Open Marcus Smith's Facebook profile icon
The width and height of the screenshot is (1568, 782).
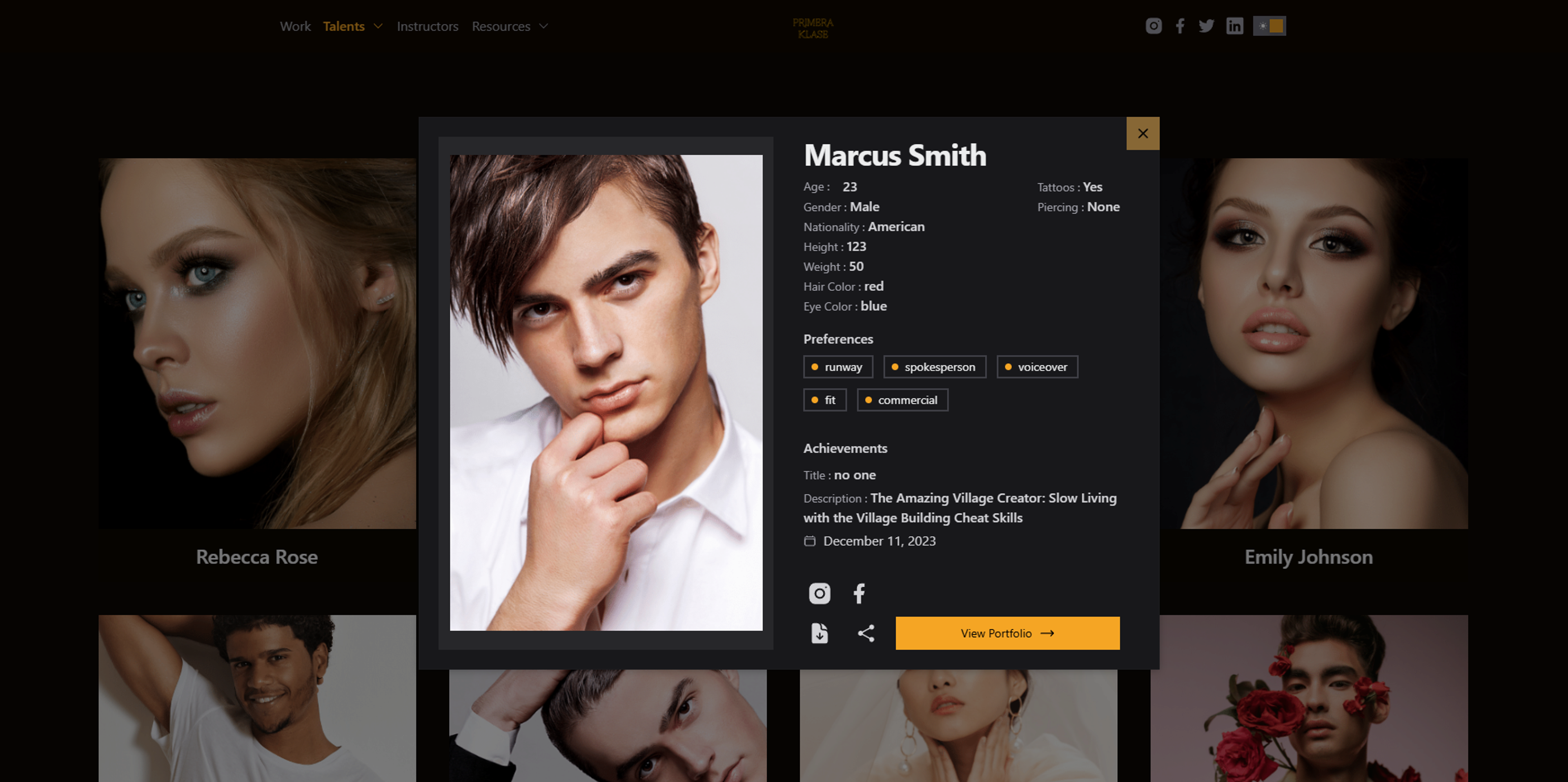pos(859,593)
